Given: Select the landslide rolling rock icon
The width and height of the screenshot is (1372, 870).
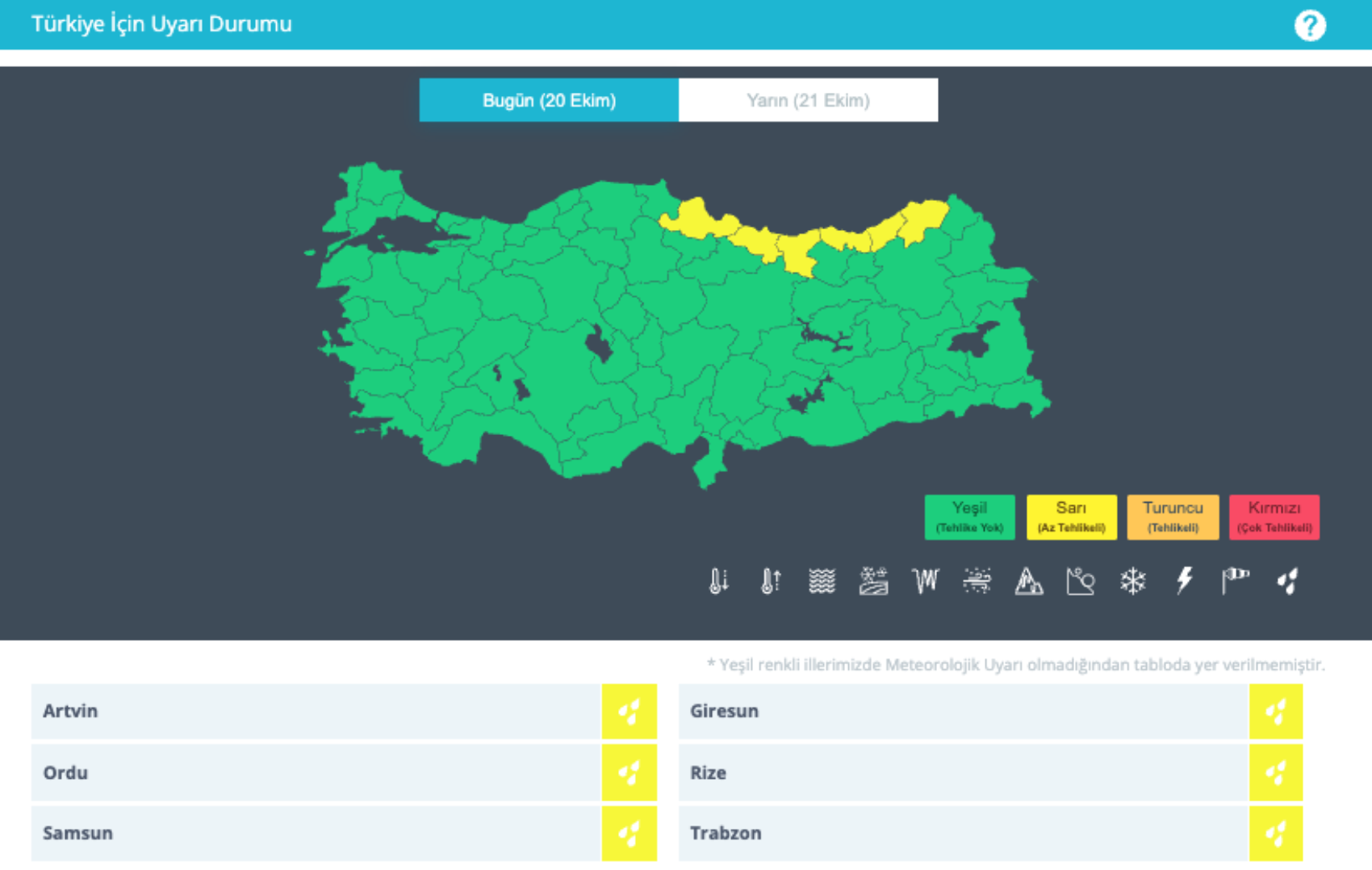Looking at the screenshot, I should tap(1080, 581).
